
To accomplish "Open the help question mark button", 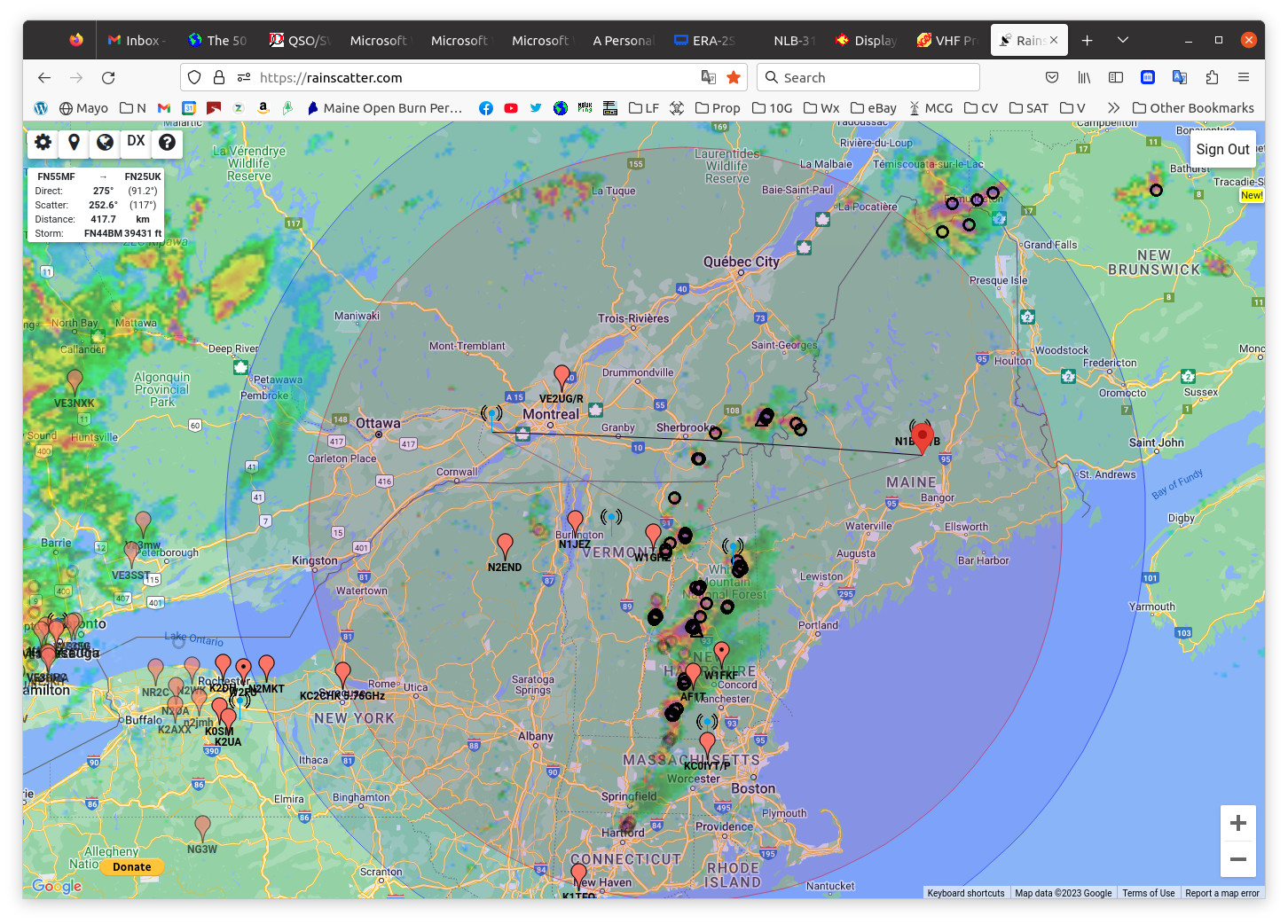I will click(x=167, y=142).
